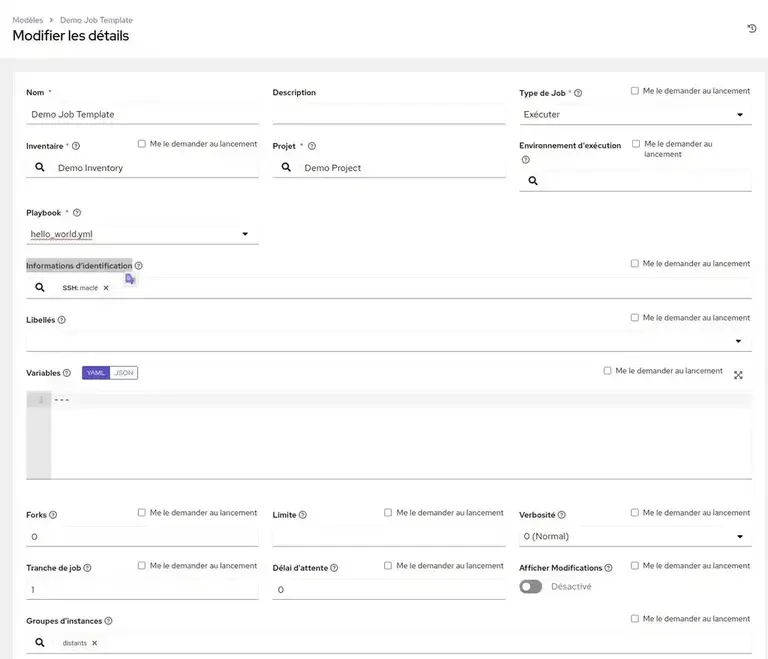Show help for the Playbook field
768x659 pixels.
pyautogui.click(x=77, y=213)
